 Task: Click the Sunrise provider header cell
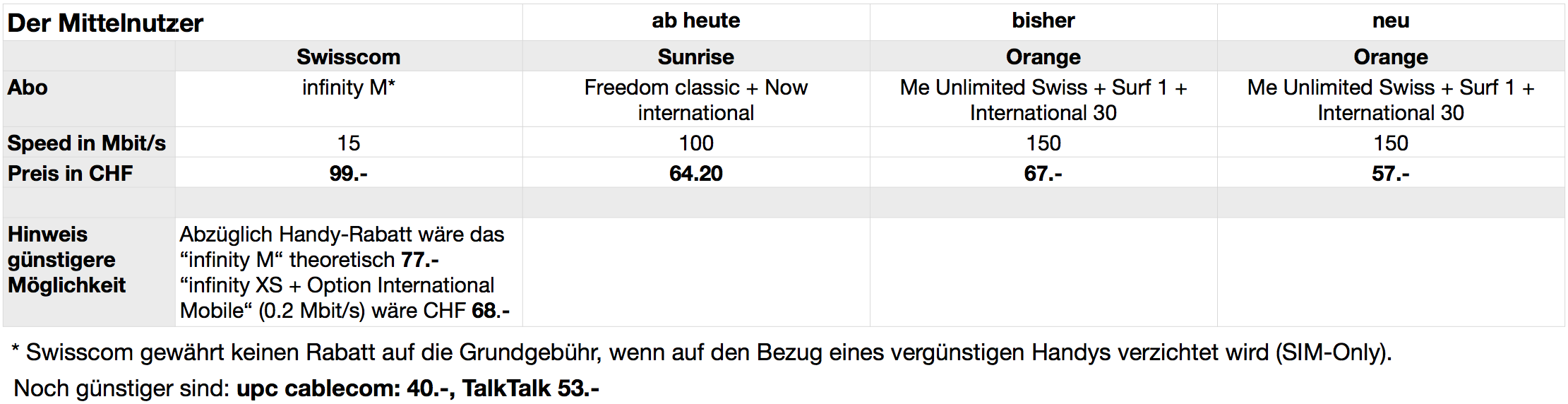click(695, 57)
